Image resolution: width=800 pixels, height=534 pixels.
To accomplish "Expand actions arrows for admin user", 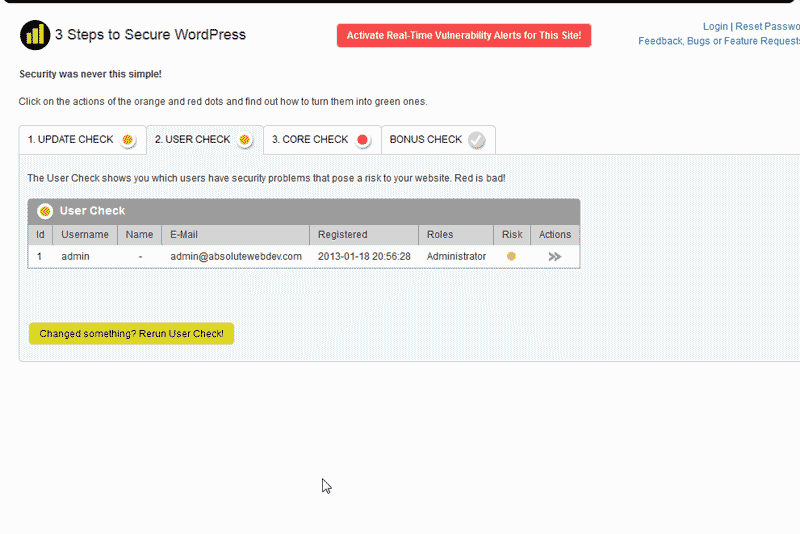I will pyautogui.click(x=555, y=257).
